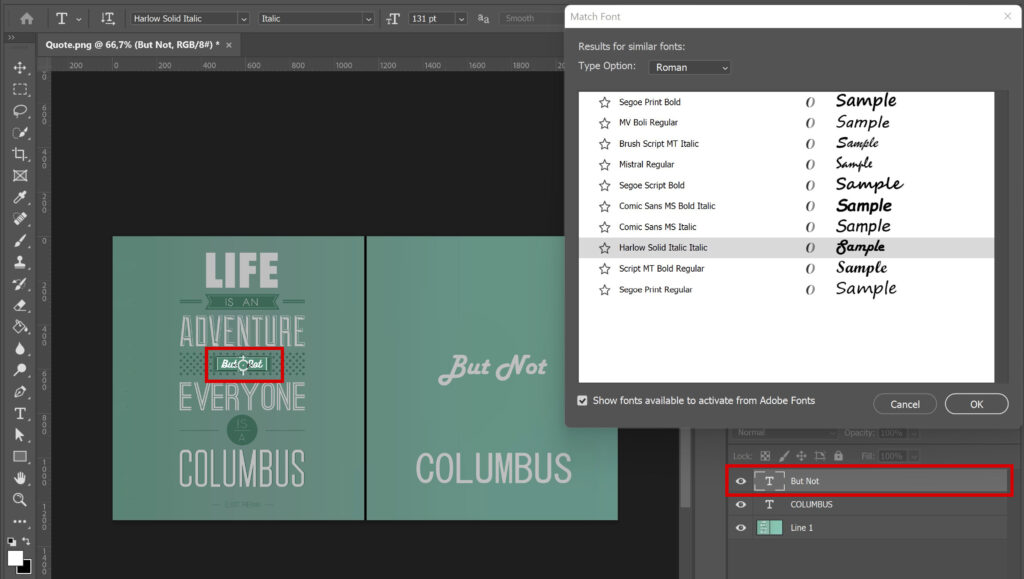This screenshot has width=1024, height=579.
Task: Click the background color swatch
Action: click(26, 569)
